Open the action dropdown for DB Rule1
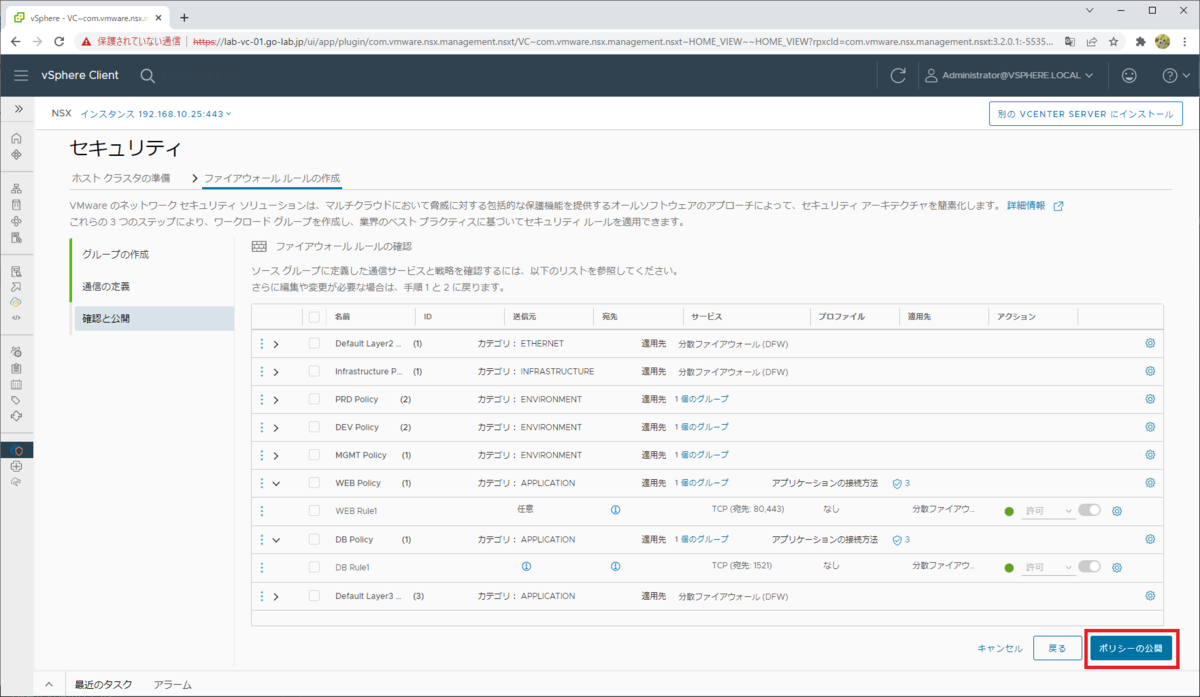 coord(1048,567)
